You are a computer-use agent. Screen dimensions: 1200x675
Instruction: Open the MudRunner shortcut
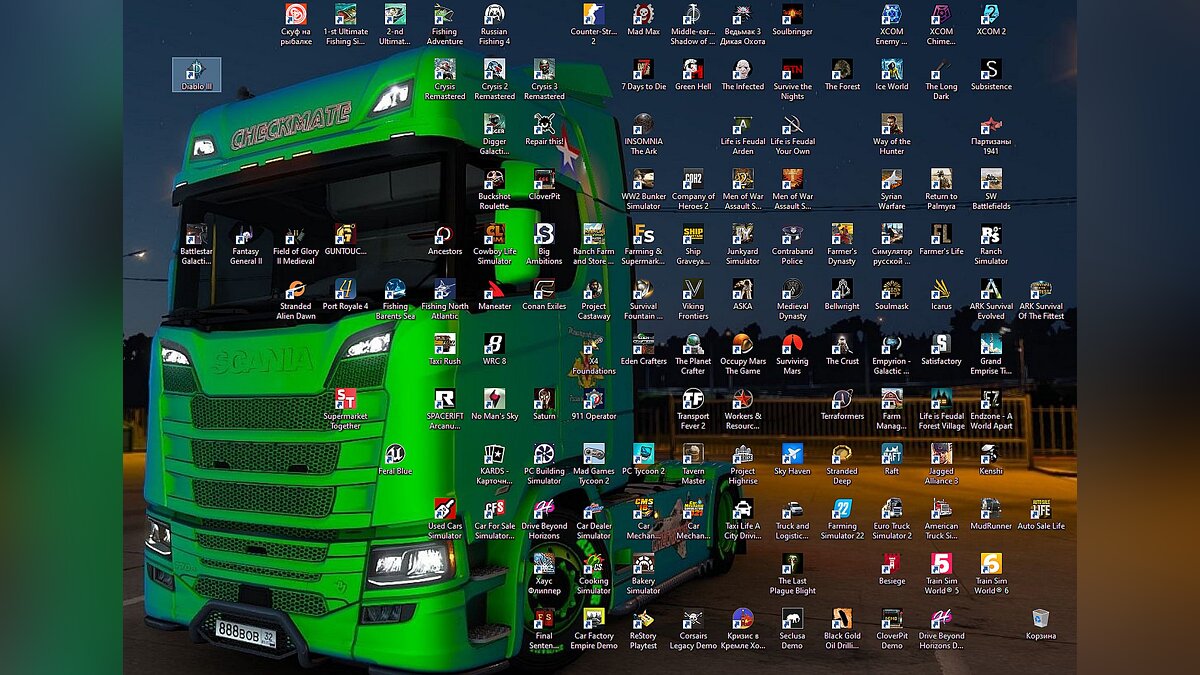pyautogui.click(x=990, y=515)
